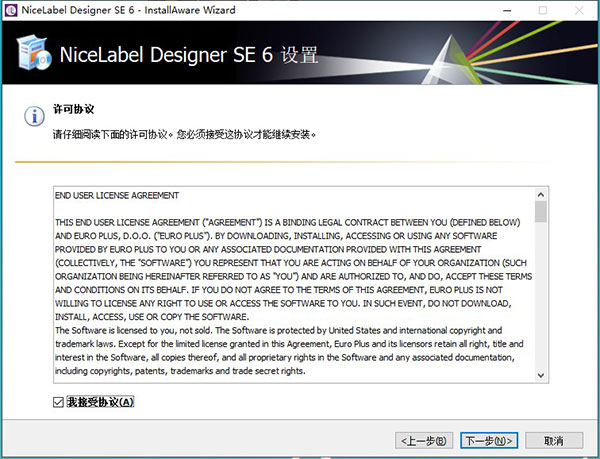Click the END USER LICENSE AGREEMENT heading
The width and height of the screenshot is (600, 459).
[117, 195]
